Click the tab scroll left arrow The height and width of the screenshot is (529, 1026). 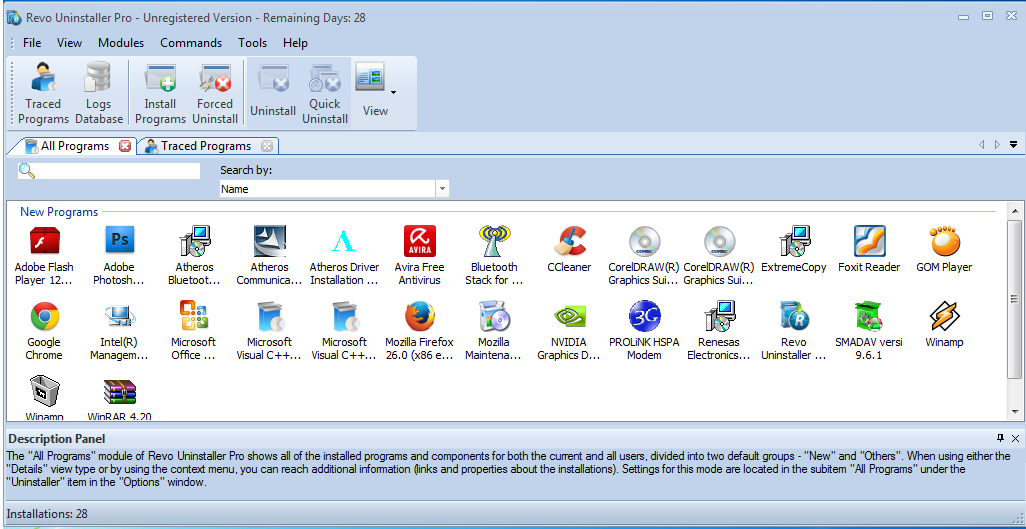coord(981,145)
